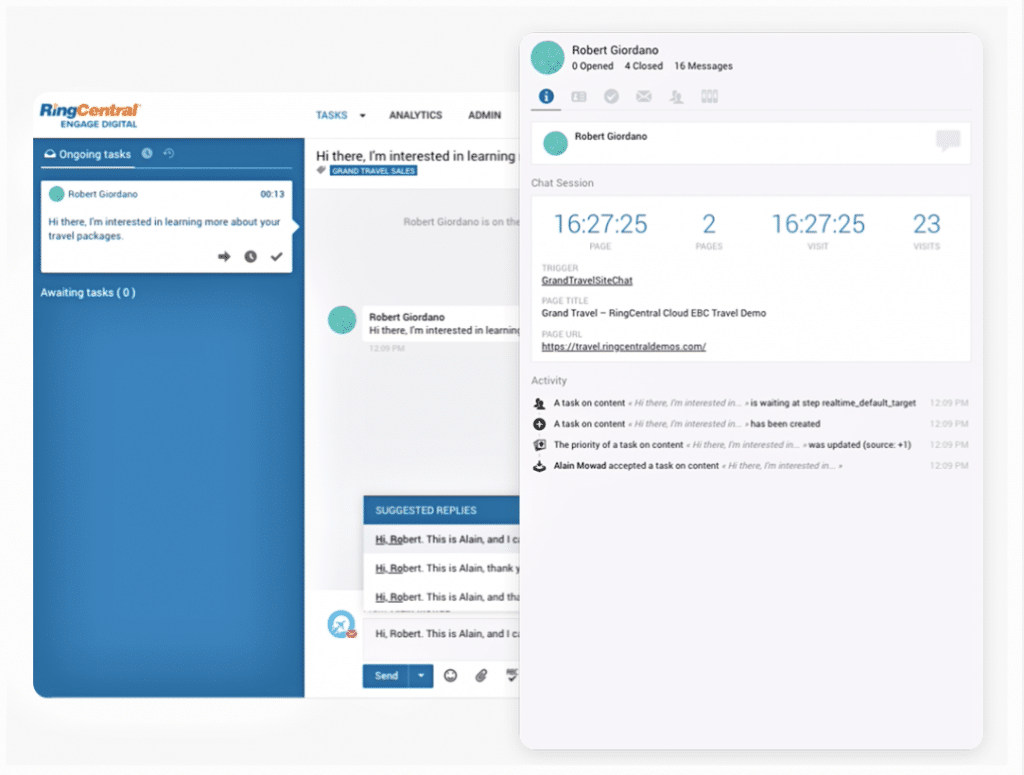
Task: Click the paperclip attachment icon
Action: tap(481, 676)
